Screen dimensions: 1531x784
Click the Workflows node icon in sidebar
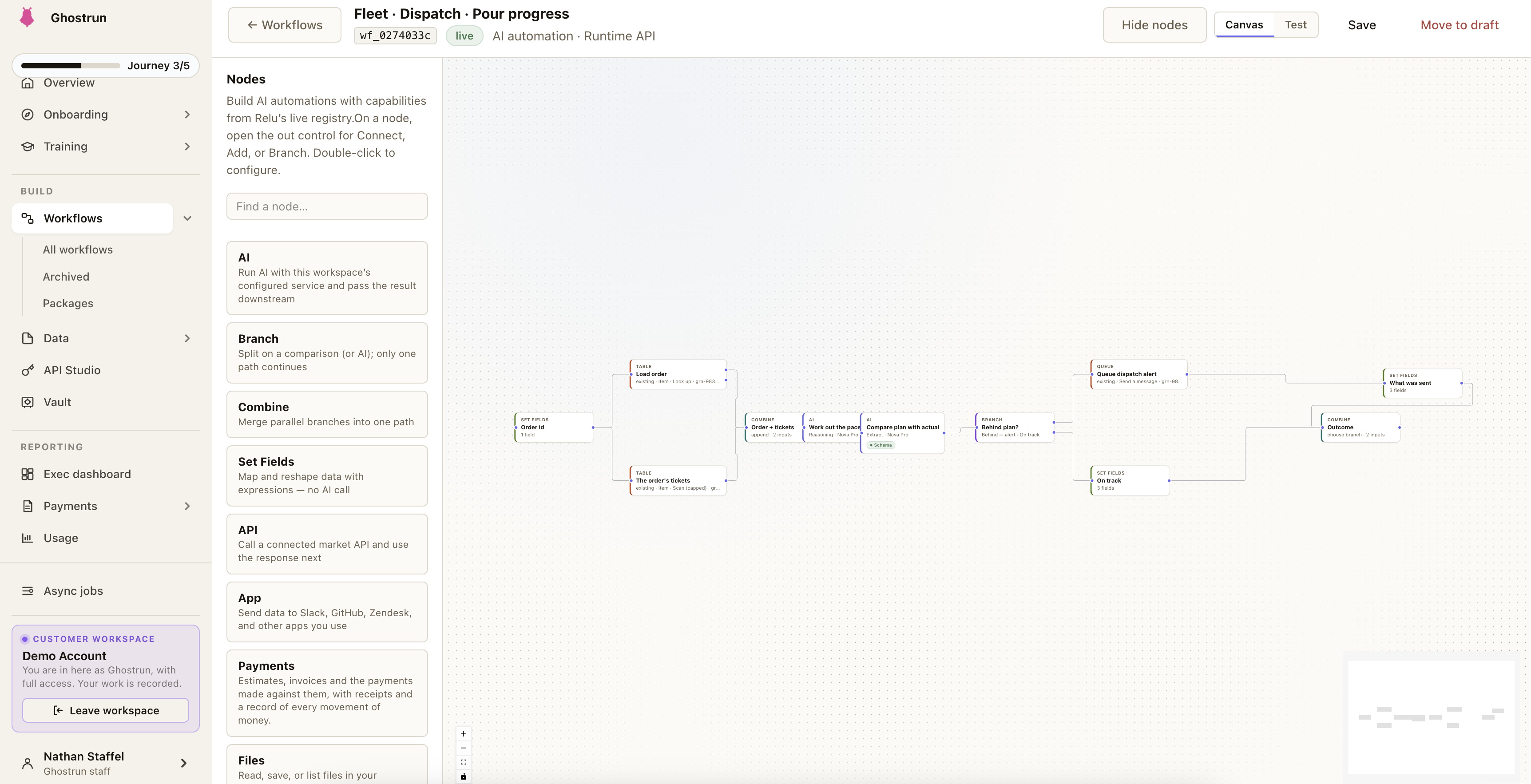click(28, 218)
